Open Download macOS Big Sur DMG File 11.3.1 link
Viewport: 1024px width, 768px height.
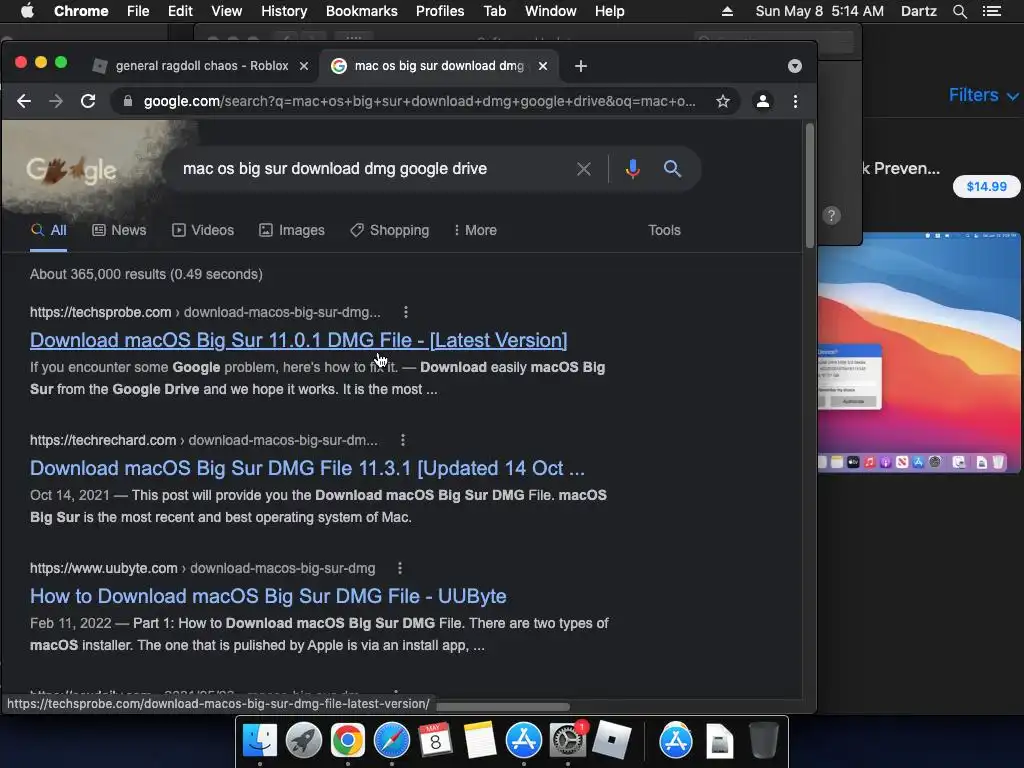point(307,468)
